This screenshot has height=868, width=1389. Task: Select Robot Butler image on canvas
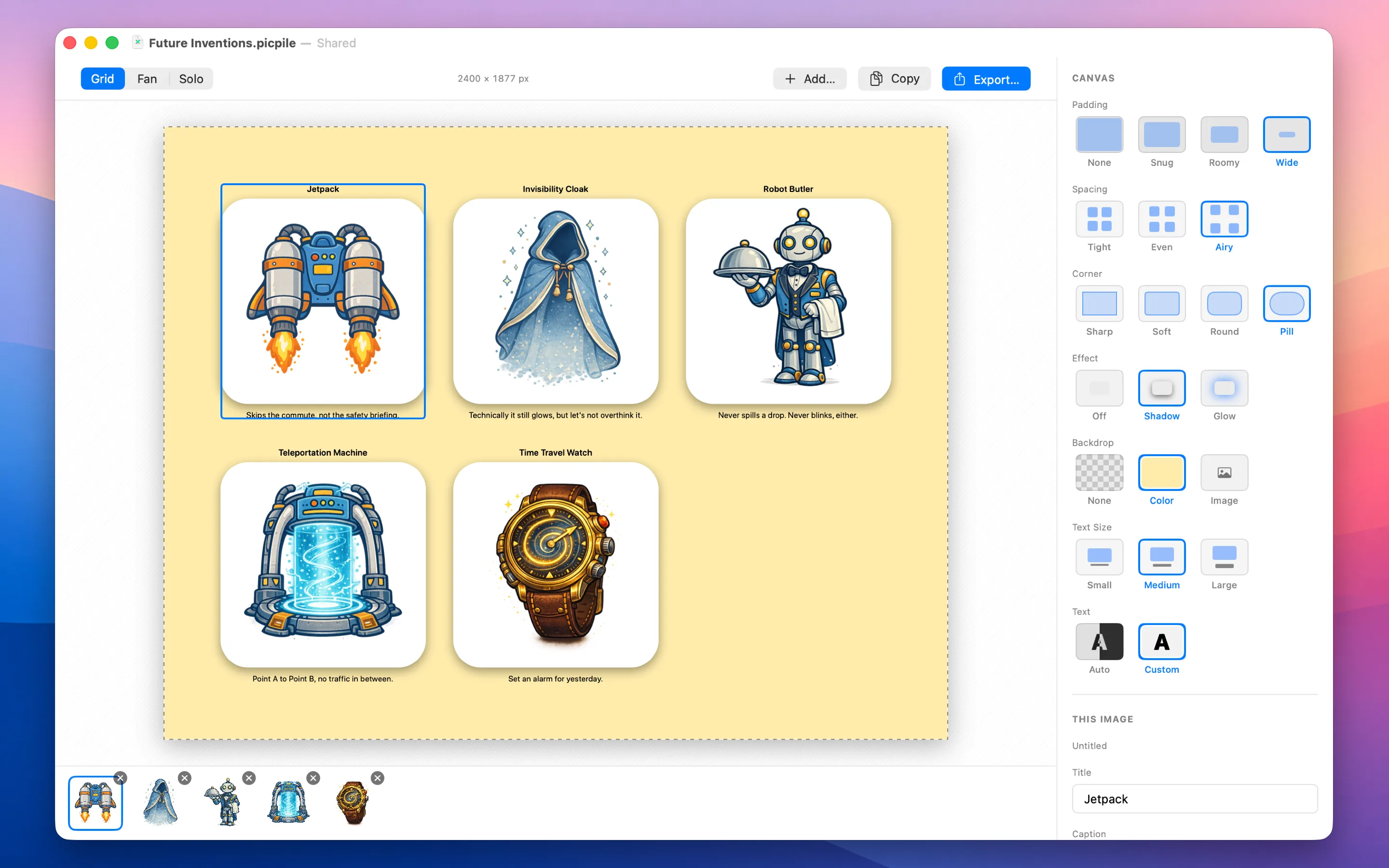(x=788, y=301)
